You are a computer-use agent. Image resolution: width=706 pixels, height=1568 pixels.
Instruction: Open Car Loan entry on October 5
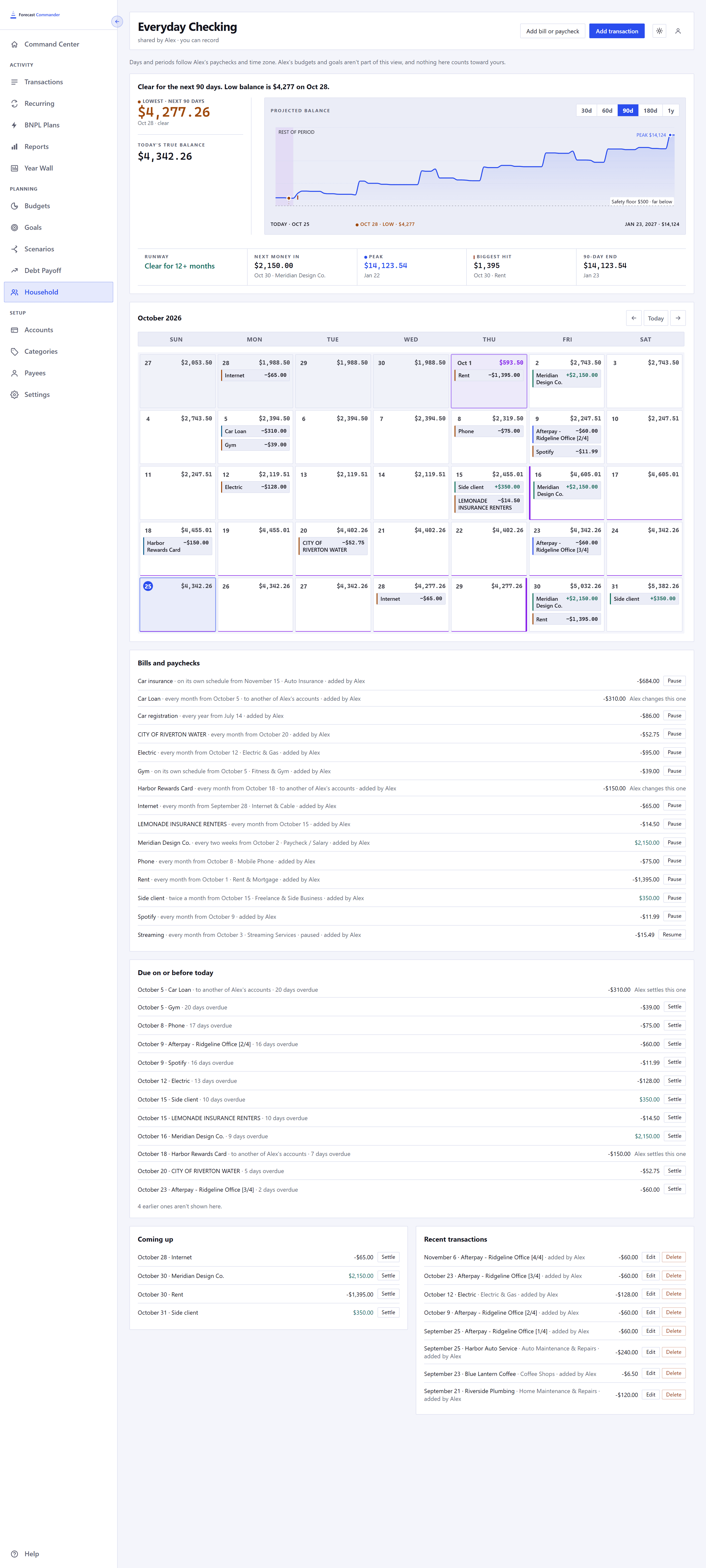click(x=255, y=431)
